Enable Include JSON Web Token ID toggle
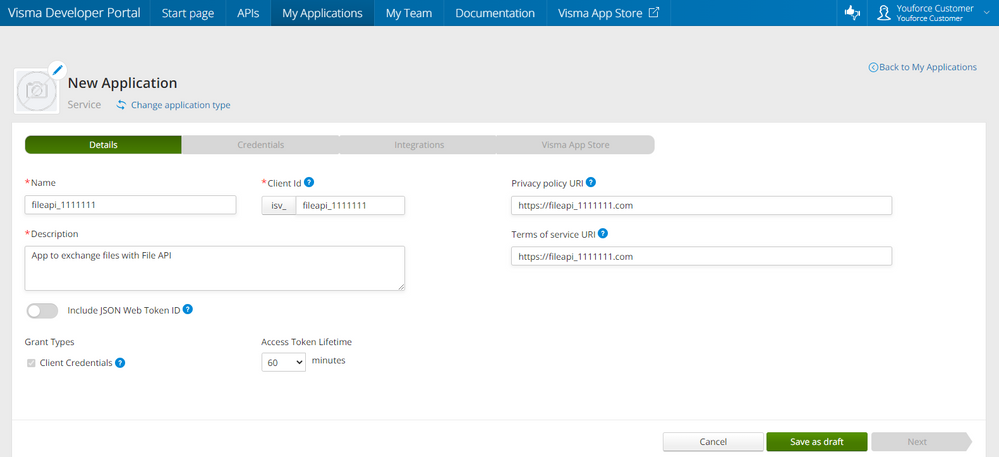This screenshot has height=457, width=999. click(x=42, y=311)
